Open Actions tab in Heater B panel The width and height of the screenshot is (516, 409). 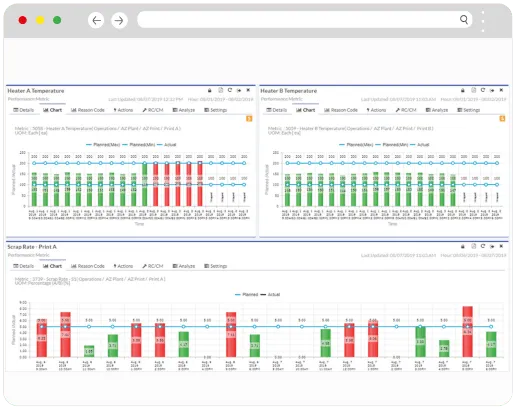coord(376,110)
